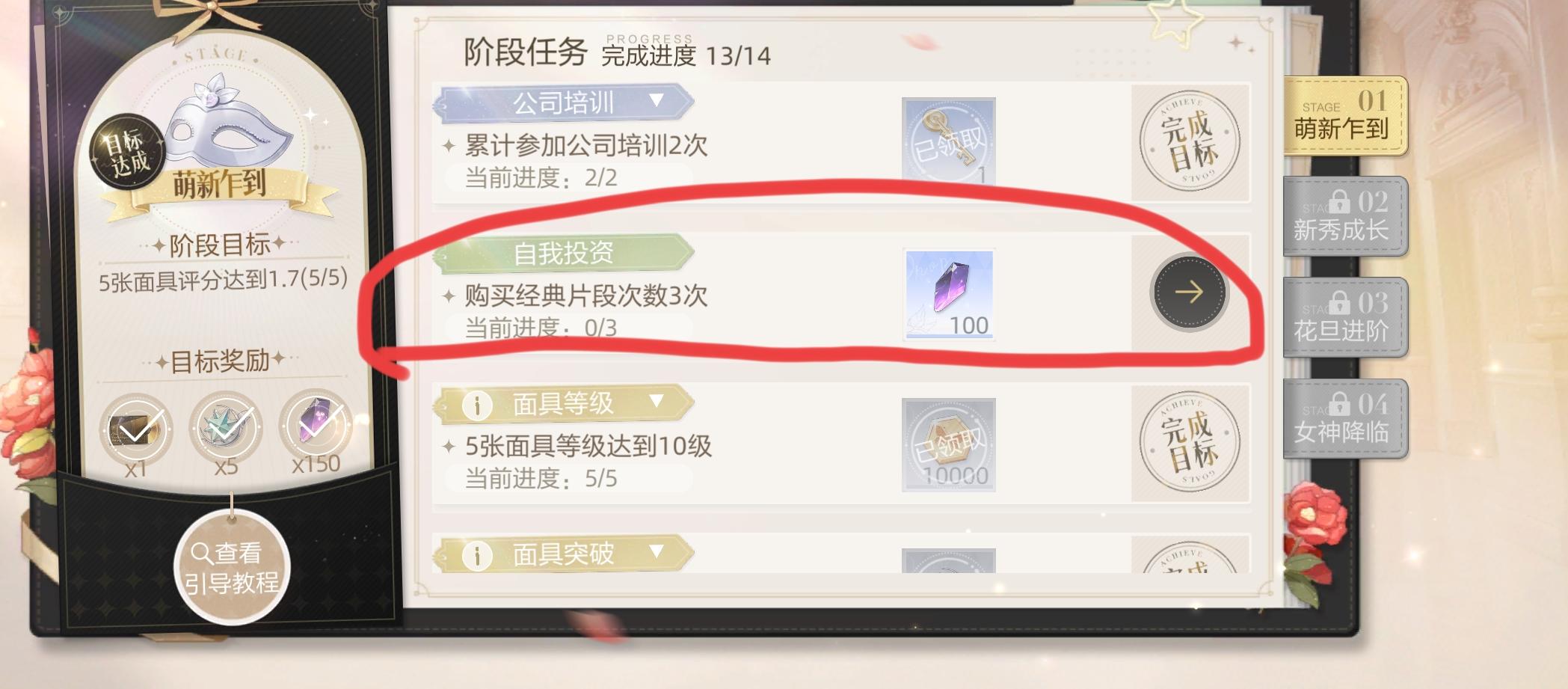Click the 完成目标 stamp for 公司培训

click(1189, 141)
